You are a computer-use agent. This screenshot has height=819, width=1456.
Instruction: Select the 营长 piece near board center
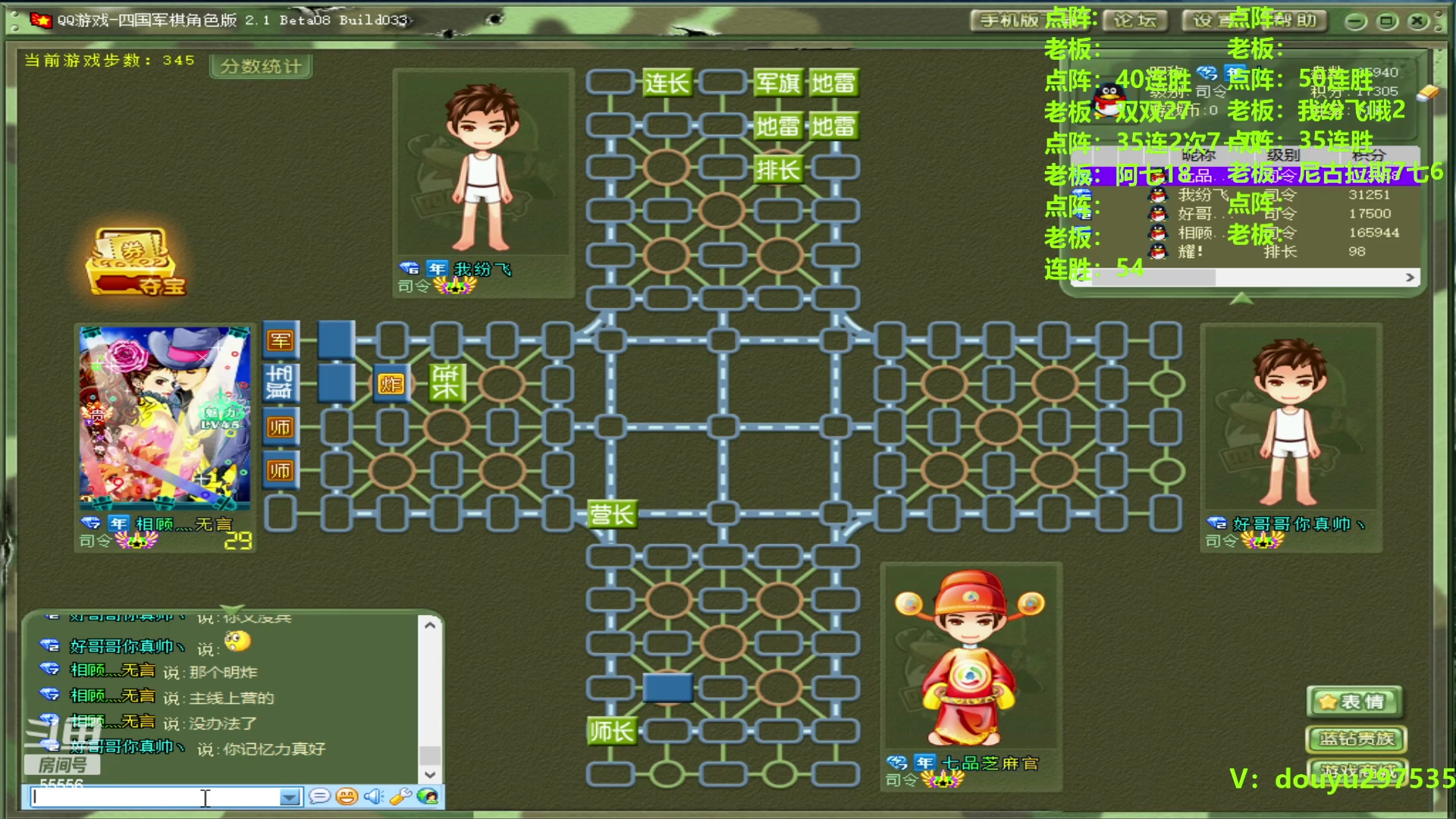pyautogui.click(x=611, y=515)
